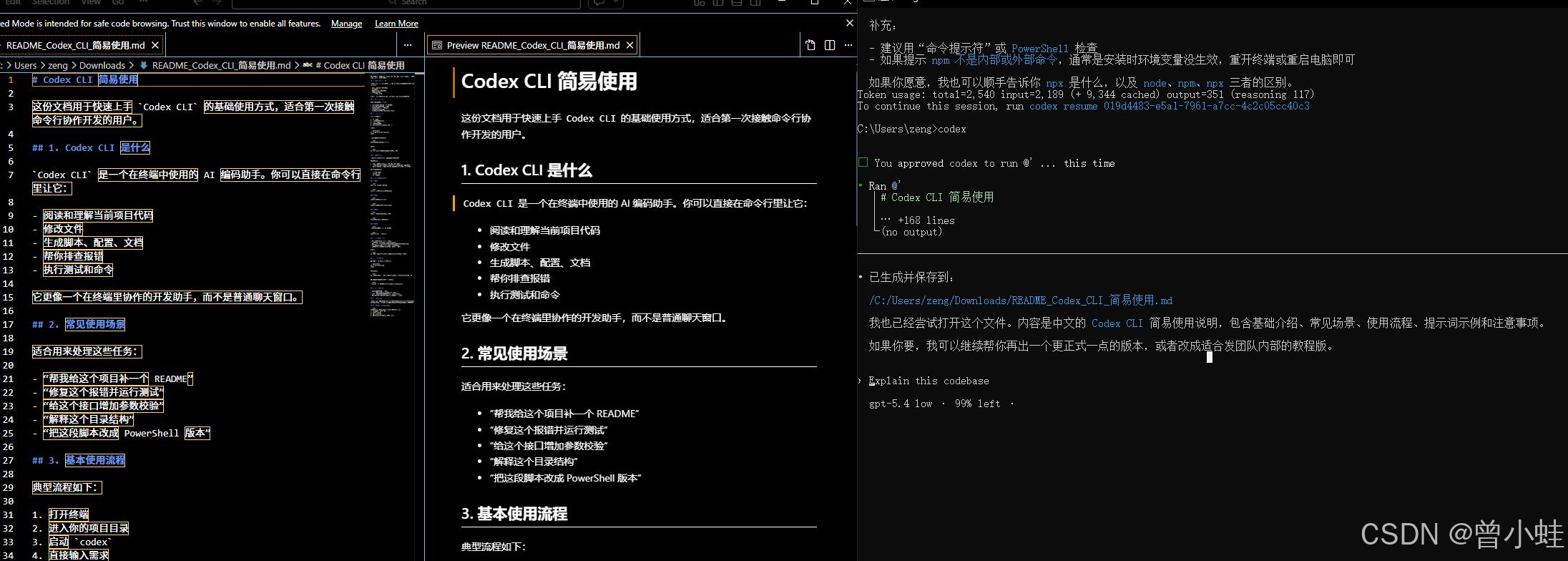Dismiss the Restricted Mode banner
This screenshot has width=1568, height=561.
tap(849, 24)
